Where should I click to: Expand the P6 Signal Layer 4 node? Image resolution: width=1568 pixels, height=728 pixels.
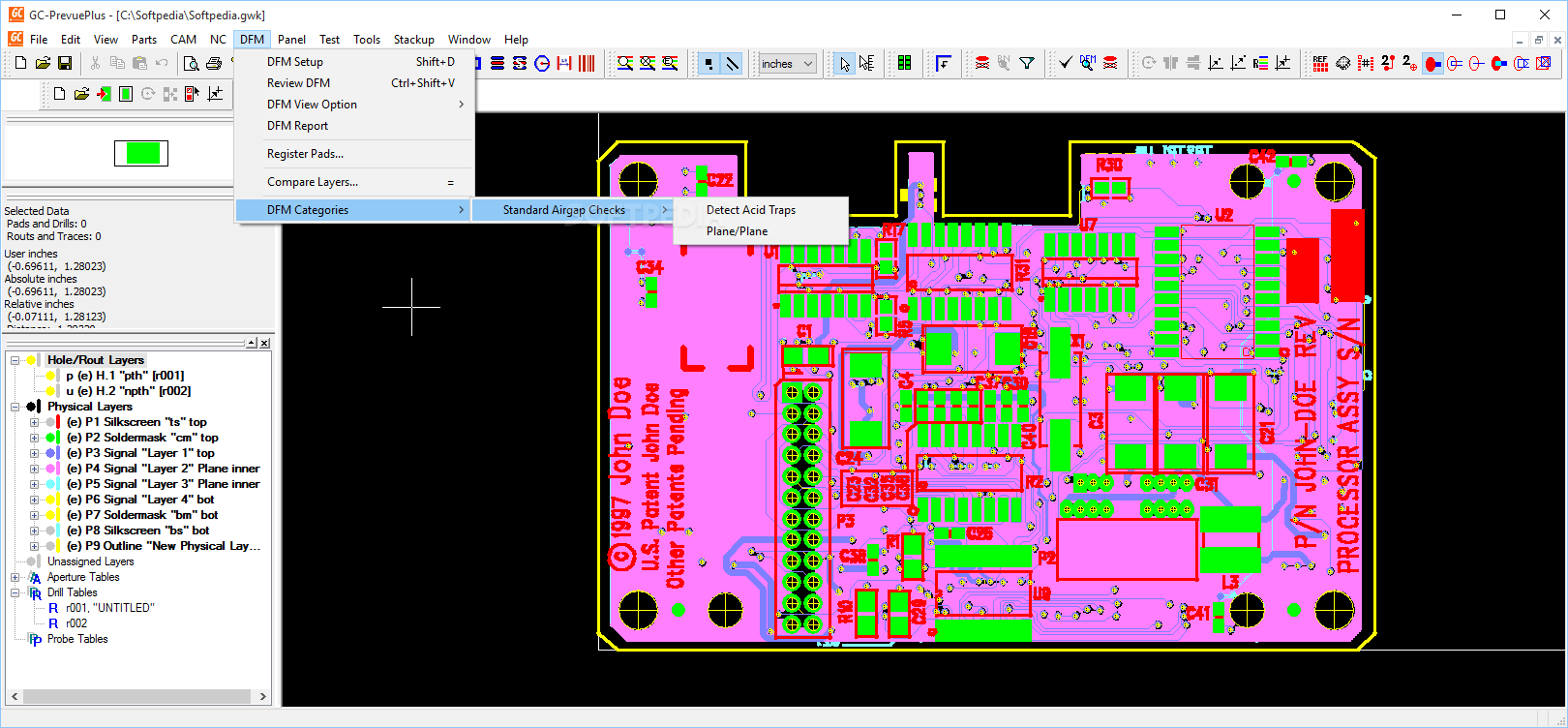pyautogui.click(x=34, y=500)
